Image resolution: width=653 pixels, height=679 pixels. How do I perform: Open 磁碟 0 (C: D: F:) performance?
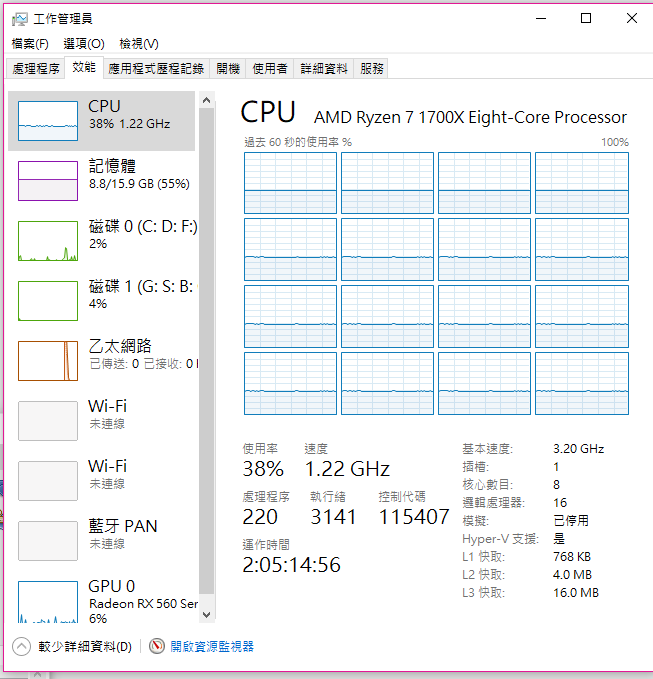click(103, 240)
